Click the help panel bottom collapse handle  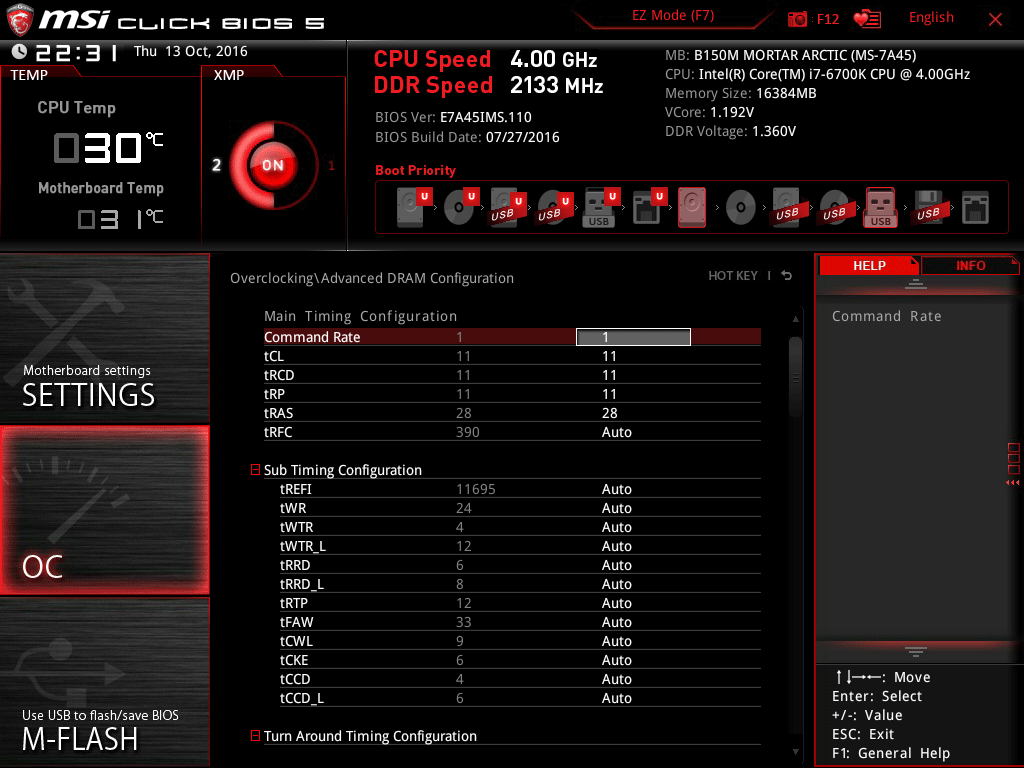pyautogui.click(x=916, y=651)
